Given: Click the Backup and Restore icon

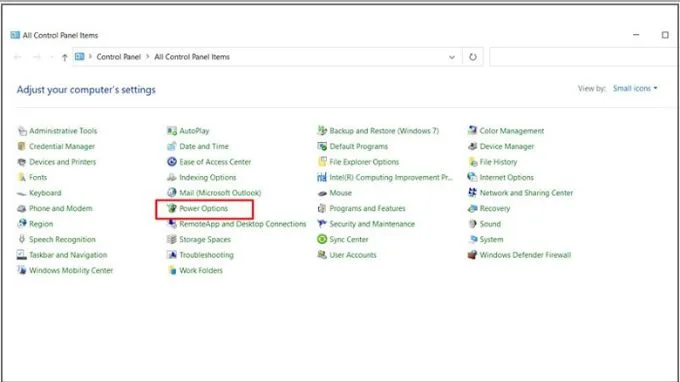Looking at the screenshot, I should click(x=322, y=131).
